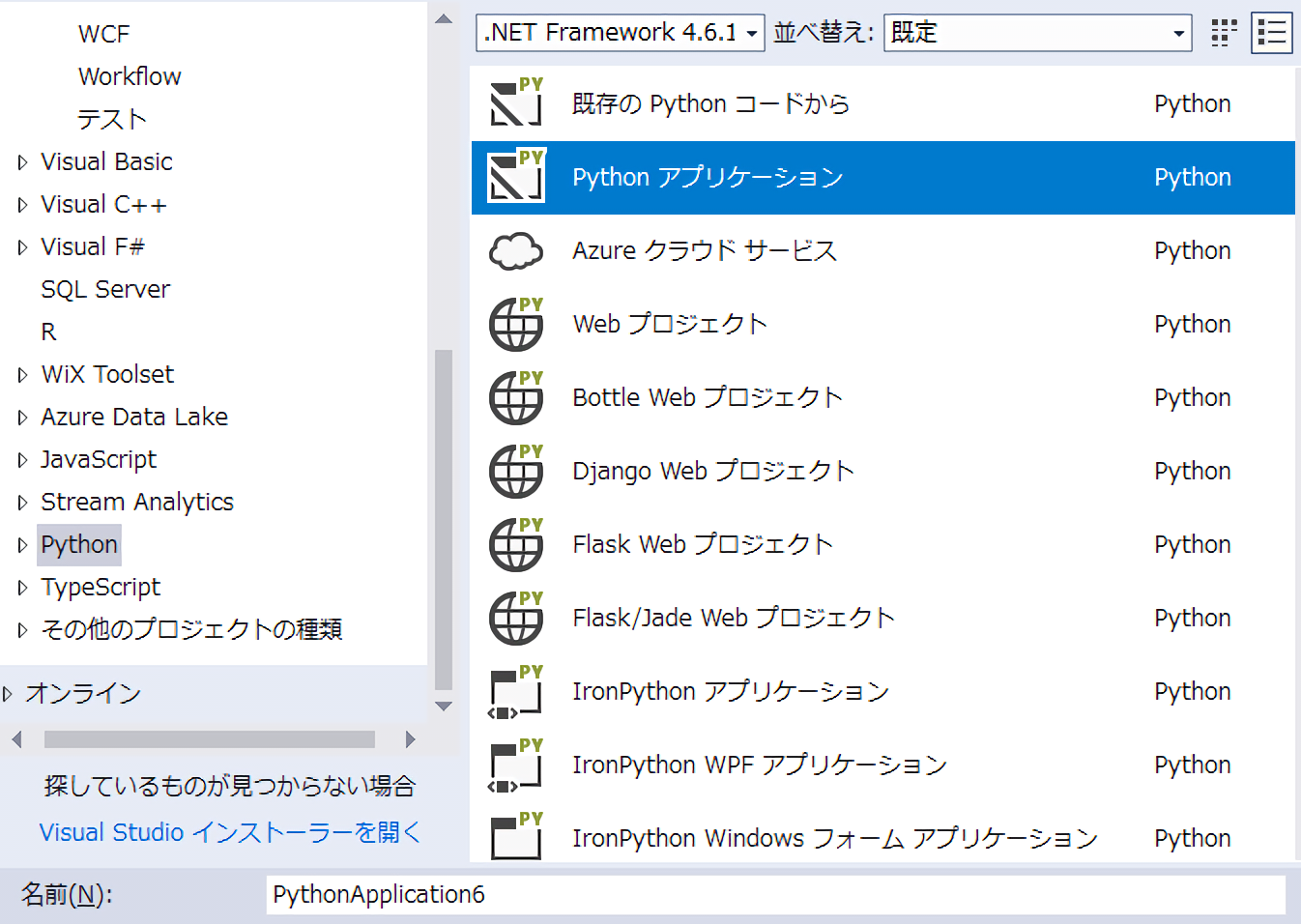1301x924 pixels.
Task: Expand the Visual Basic tree node
Action: point(22,162)
